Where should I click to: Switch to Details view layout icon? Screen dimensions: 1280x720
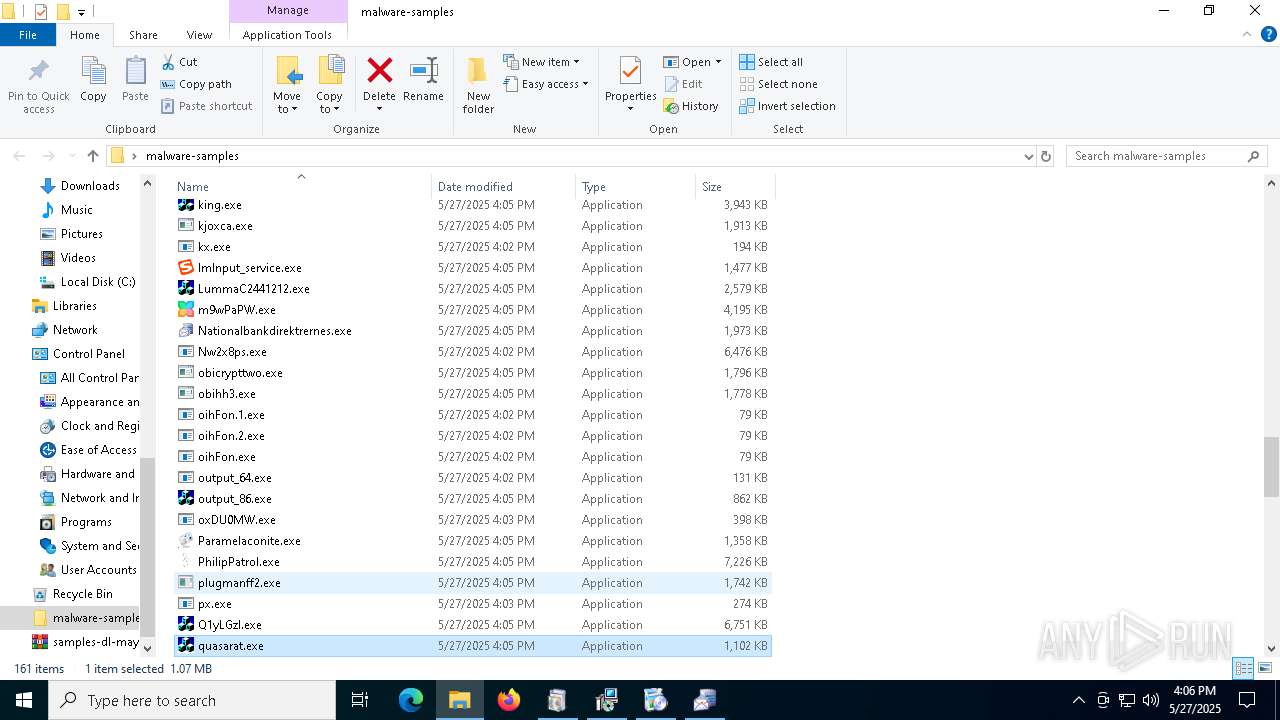[x=1243, y=668]
